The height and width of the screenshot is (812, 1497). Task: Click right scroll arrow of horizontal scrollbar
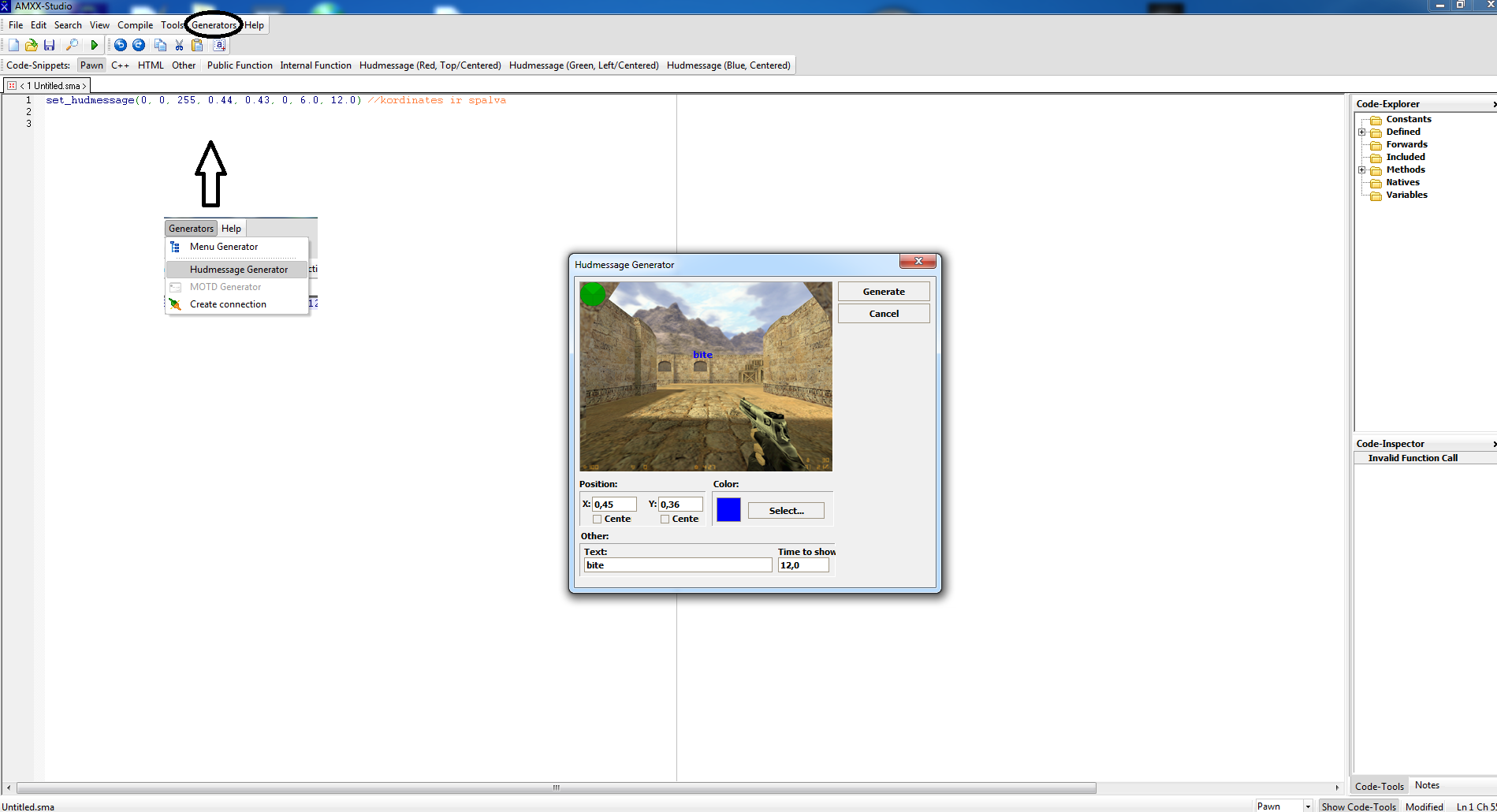[1337, 788]
